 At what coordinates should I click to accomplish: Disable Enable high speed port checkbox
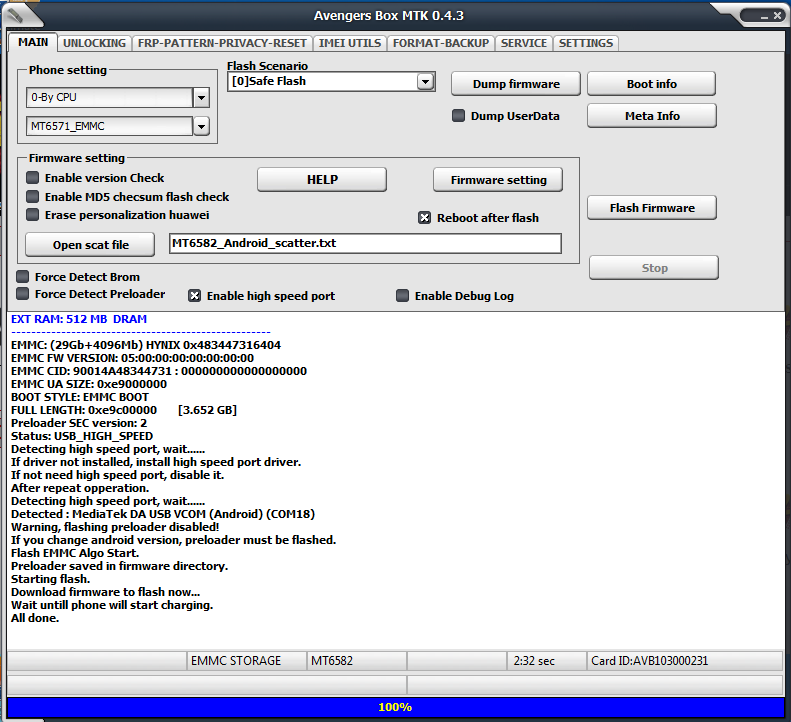coord(194,296)
